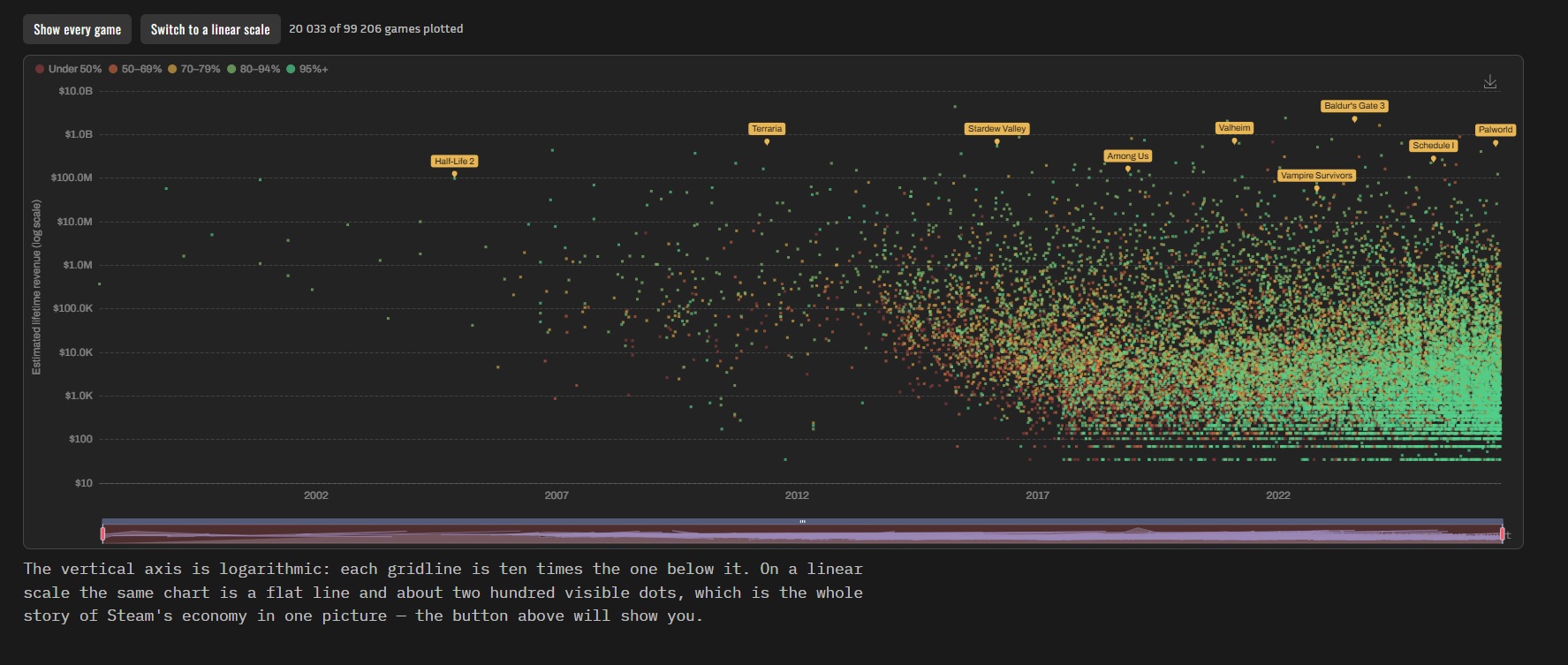Select the Valheim marker label
This screenshot has width=1568, height=665.
point(1234,128)
